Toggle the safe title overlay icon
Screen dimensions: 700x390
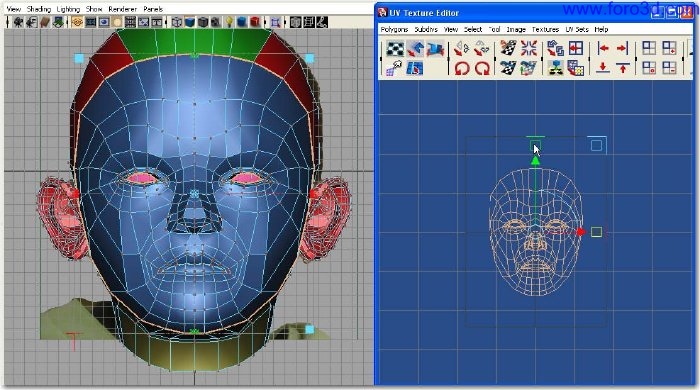(x=157, y=22)
